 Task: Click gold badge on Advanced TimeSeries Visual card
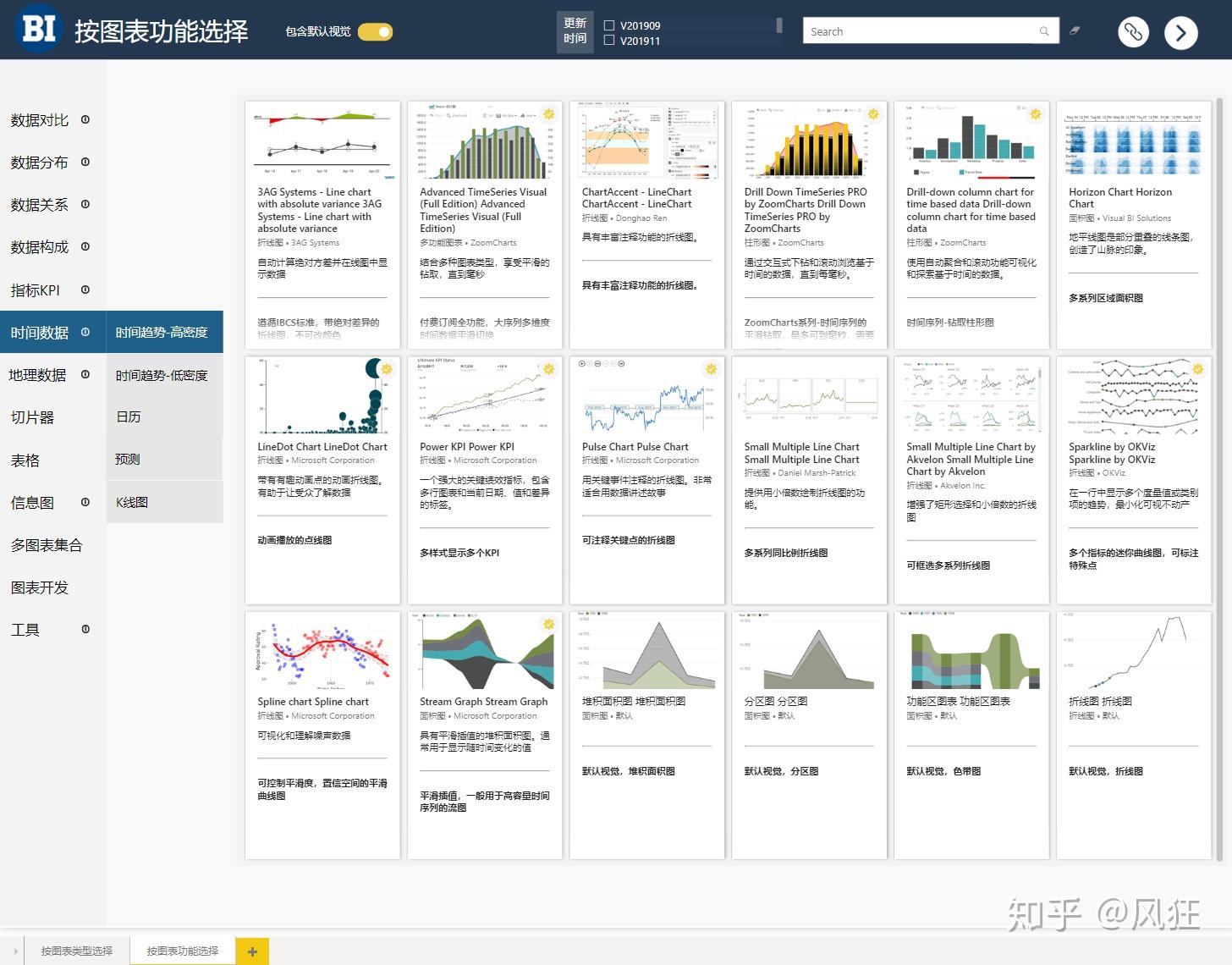[549, 114]
